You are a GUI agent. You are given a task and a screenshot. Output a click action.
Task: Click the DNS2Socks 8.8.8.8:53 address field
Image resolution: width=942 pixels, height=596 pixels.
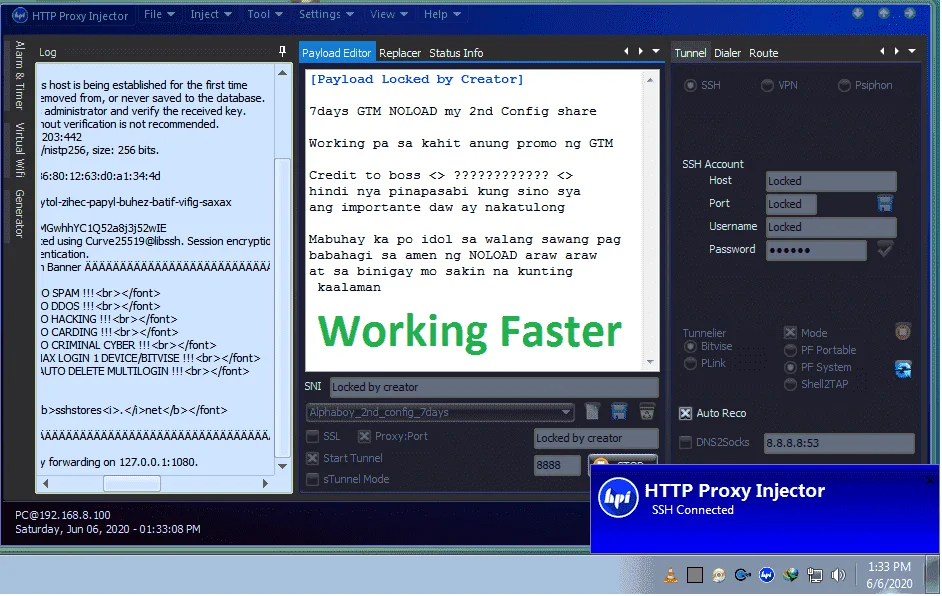839,443
